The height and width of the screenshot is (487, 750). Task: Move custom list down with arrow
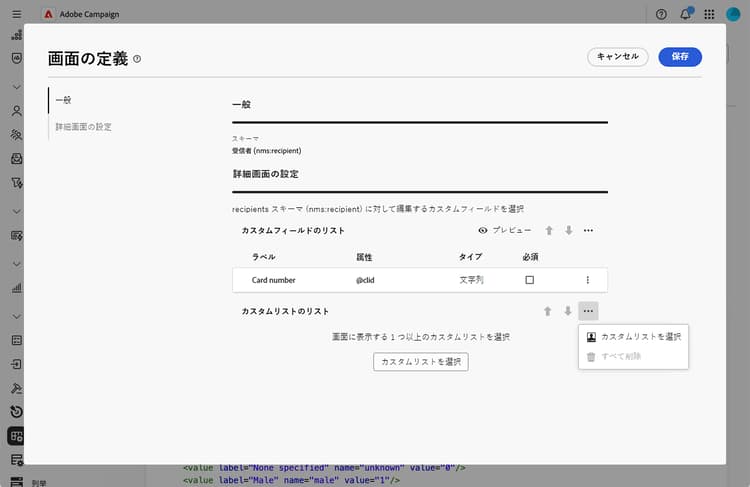tap(568, 311)
